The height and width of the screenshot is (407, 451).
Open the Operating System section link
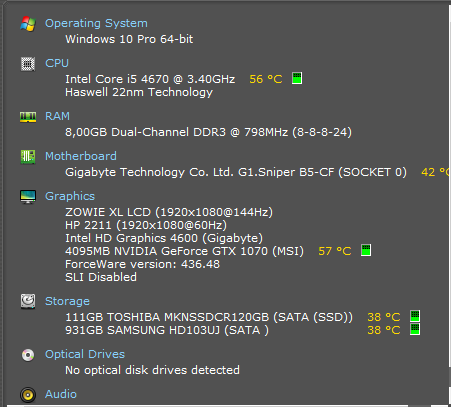click(96, 23)
